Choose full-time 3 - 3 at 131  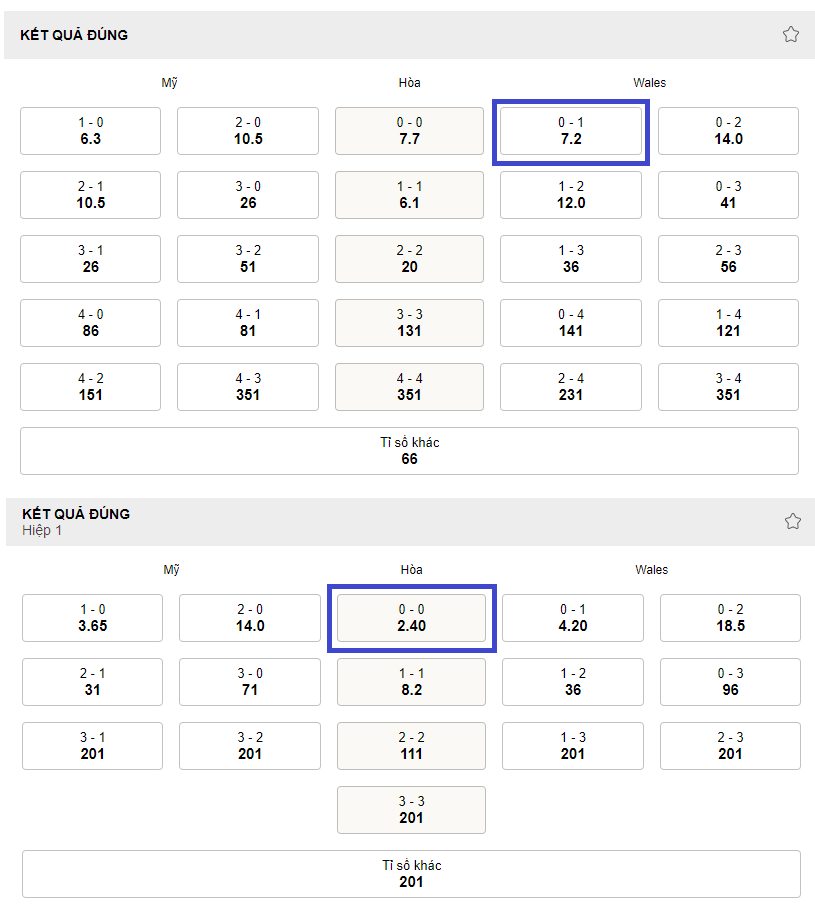[410, 323]
